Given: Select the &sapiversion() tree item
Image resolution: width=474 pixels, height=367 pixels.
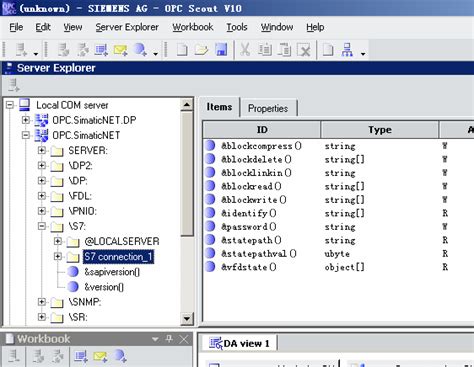Looking at the screenshot, I should [x=112, y=272].
